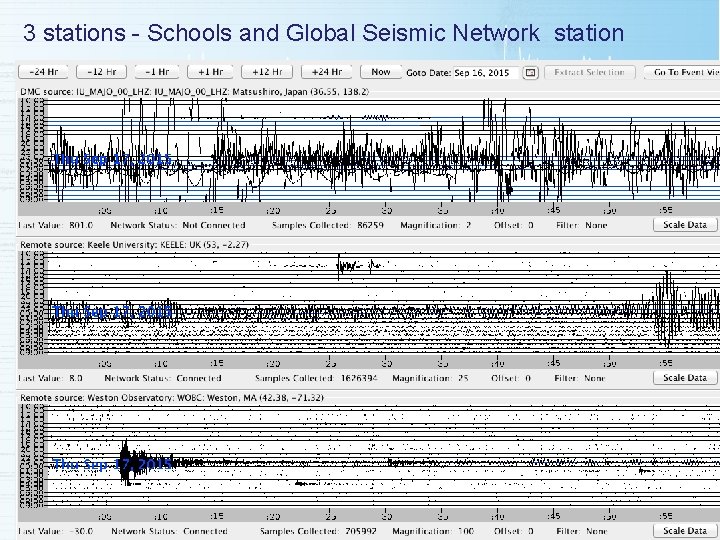
Task: Go back using the -12 Hr button
Action: pyautogui.click(x=101, y=72)
